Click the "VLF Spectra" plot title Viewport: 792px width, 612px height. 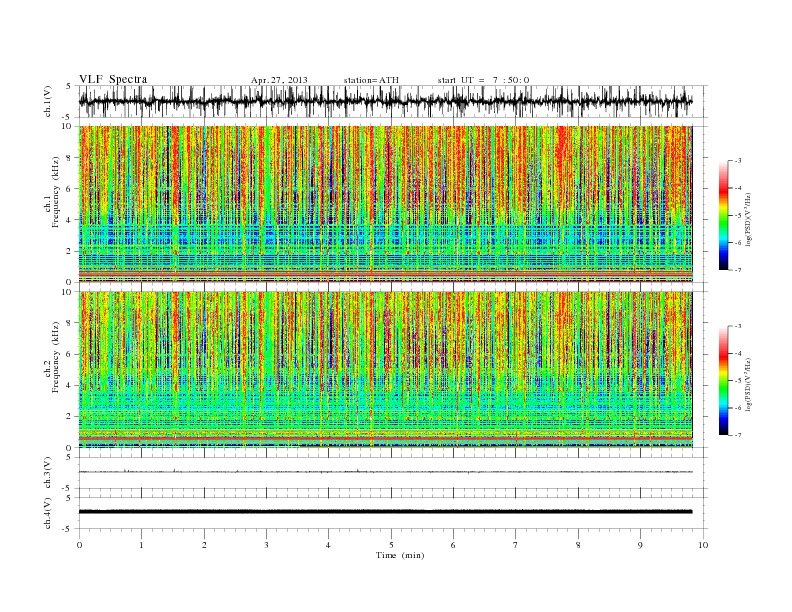(113, 79)
